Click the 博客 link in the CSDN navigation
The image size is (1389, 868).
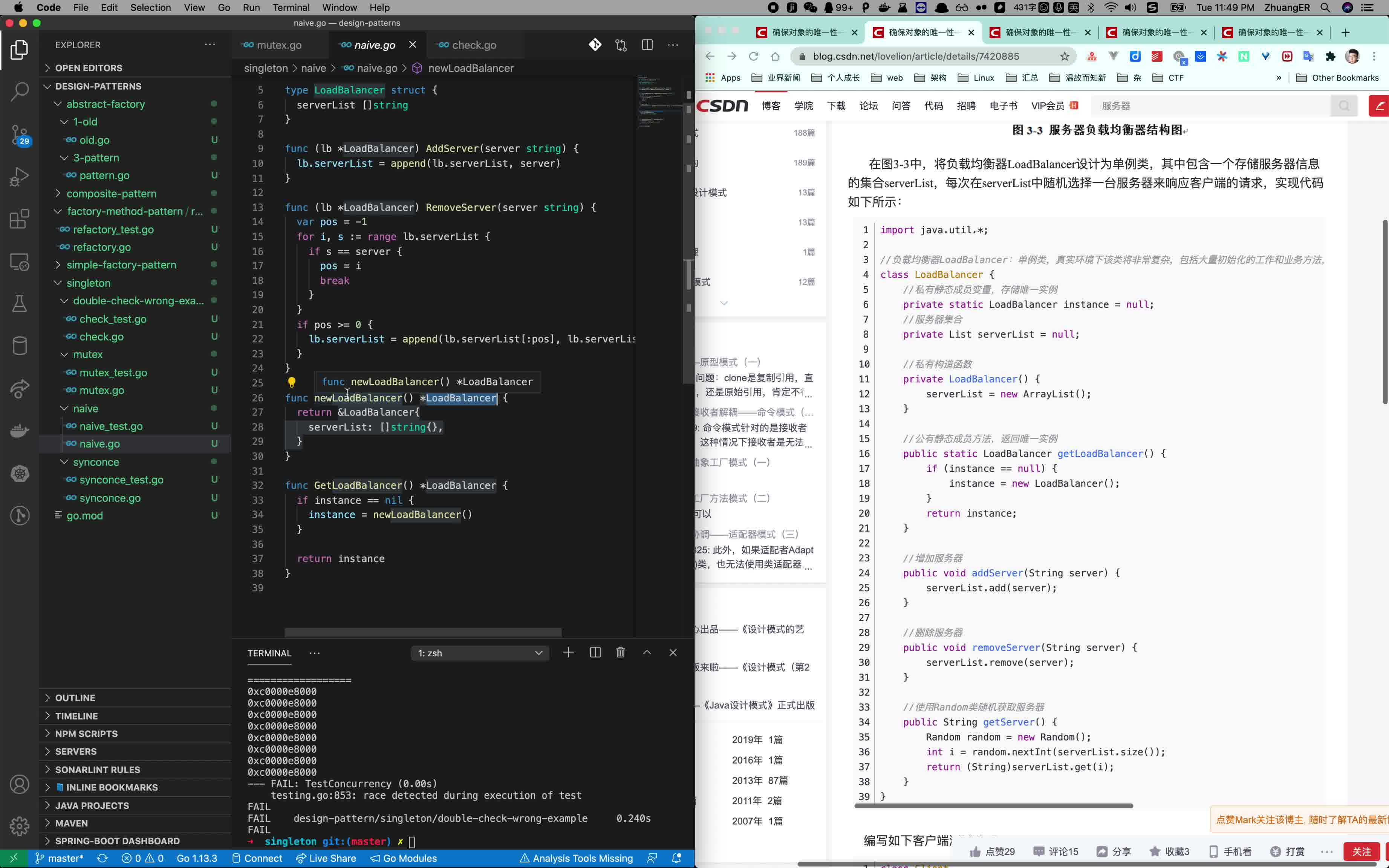pyautogui.click(x=771, y=105)
